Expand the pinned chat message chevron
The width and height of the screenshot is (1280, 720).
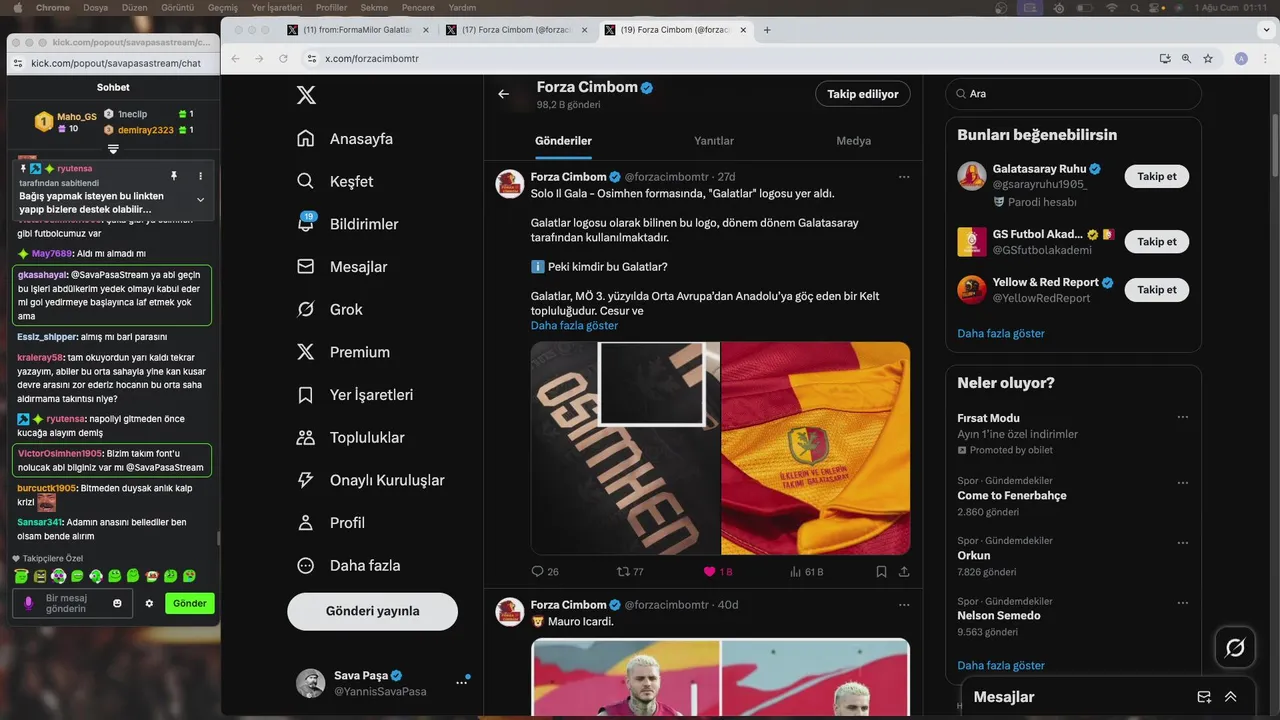tap(200, 200)
